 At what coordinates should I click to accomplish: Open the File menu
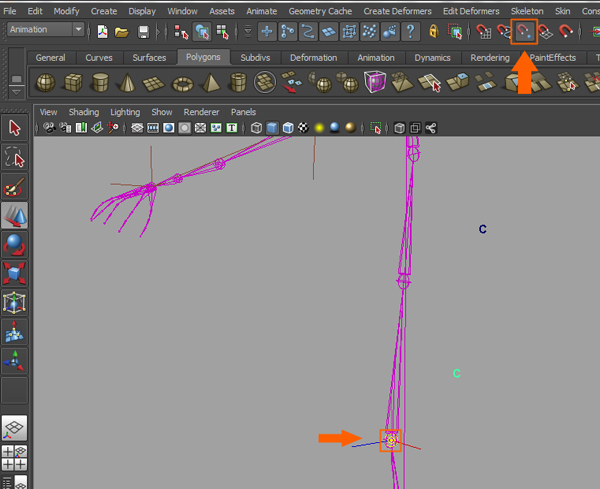click(x=10, y=11)
